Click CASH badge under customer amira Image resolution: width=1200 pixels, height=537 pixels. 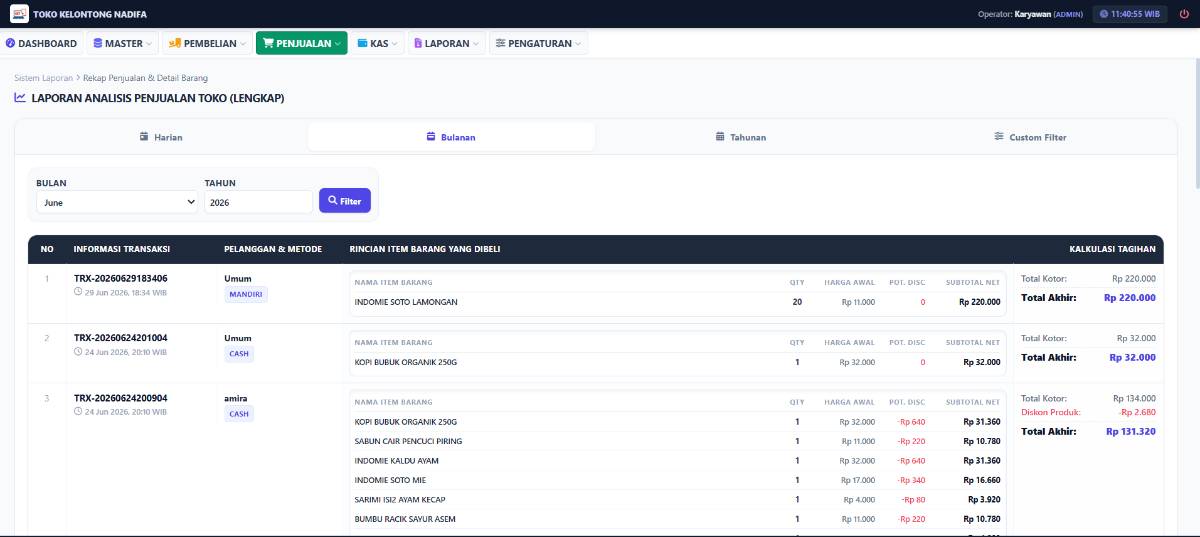point(239,414)
